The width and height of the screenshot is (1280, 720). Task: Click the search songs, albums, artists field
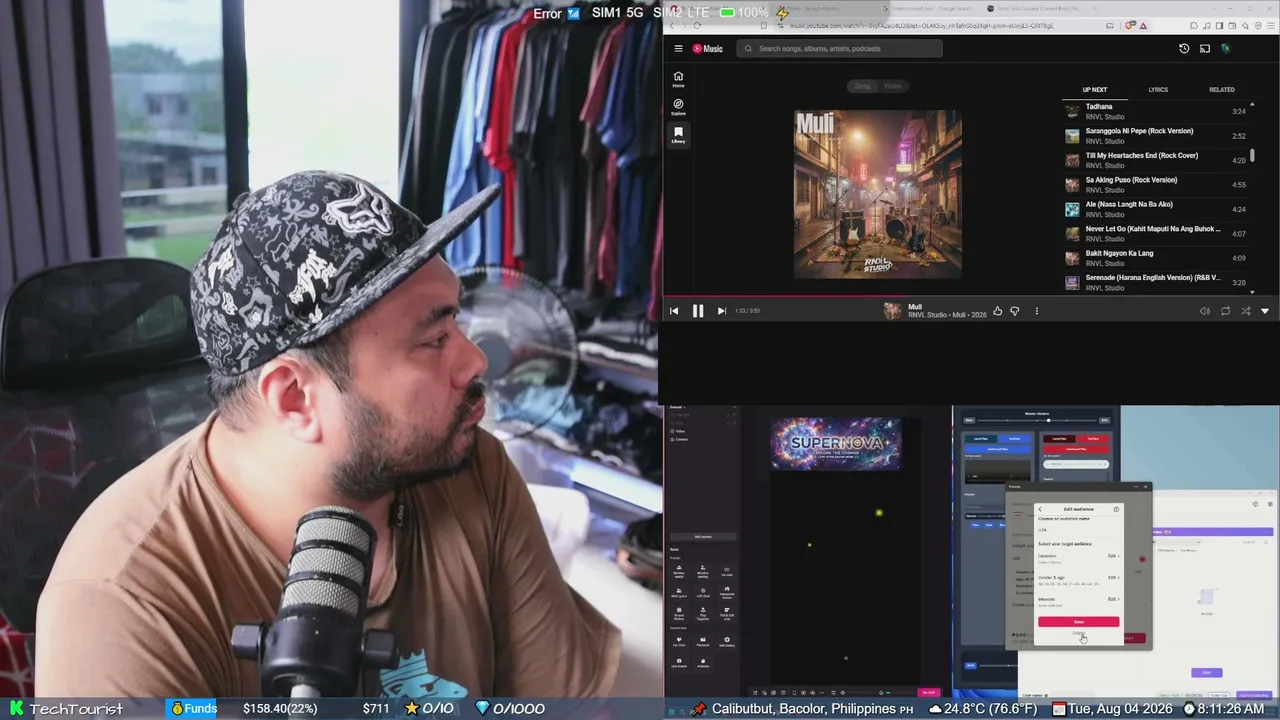840,48
